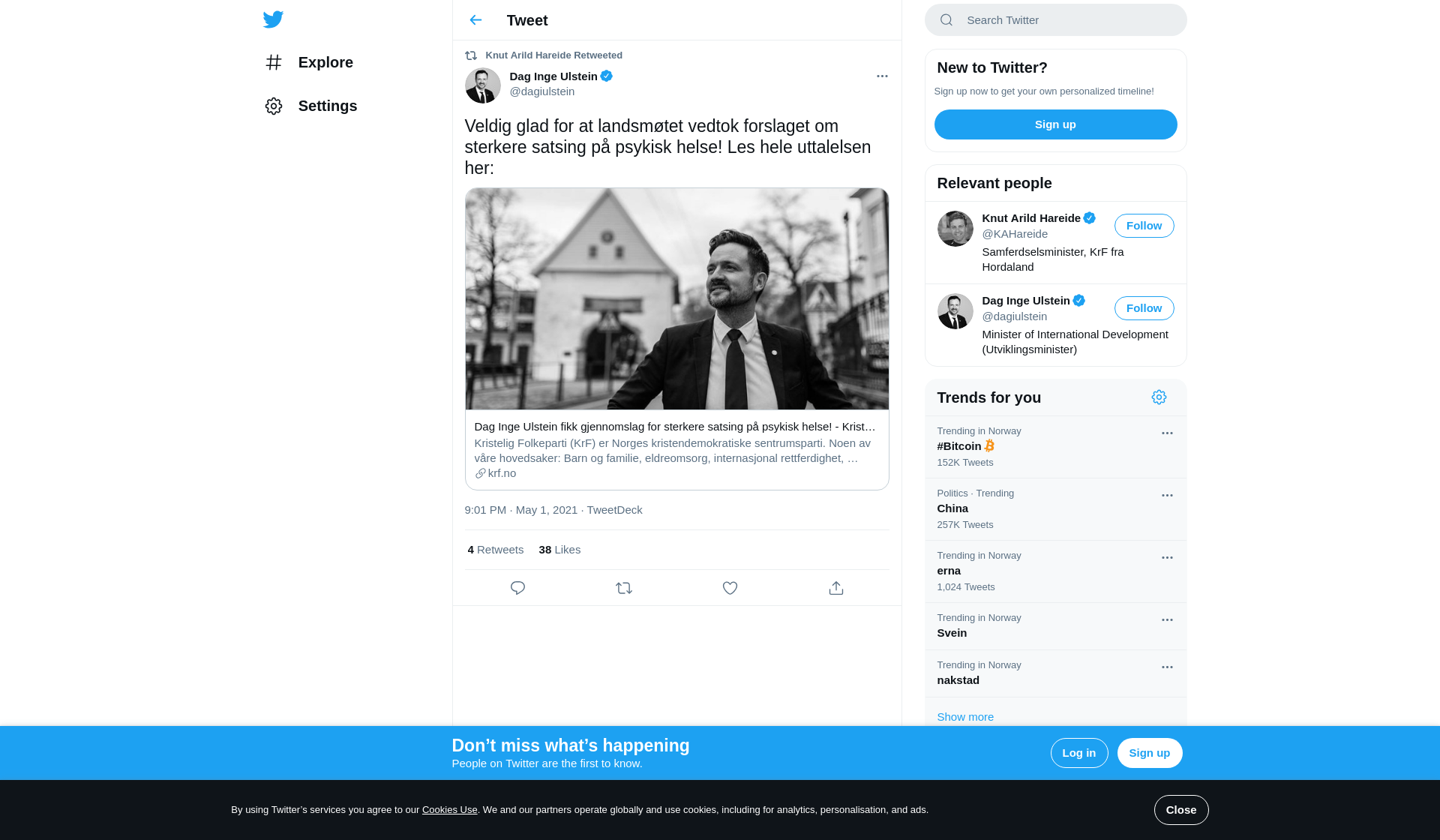Open the krf.no link card headline

click(675, 427)
